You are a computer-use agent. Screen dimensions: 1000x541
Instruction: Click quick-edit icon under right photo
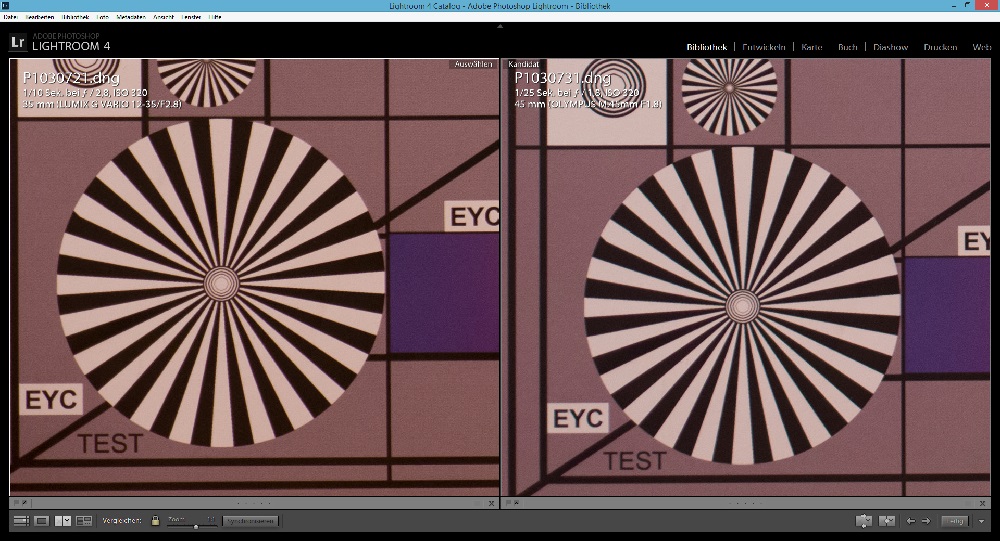[517, 503]
